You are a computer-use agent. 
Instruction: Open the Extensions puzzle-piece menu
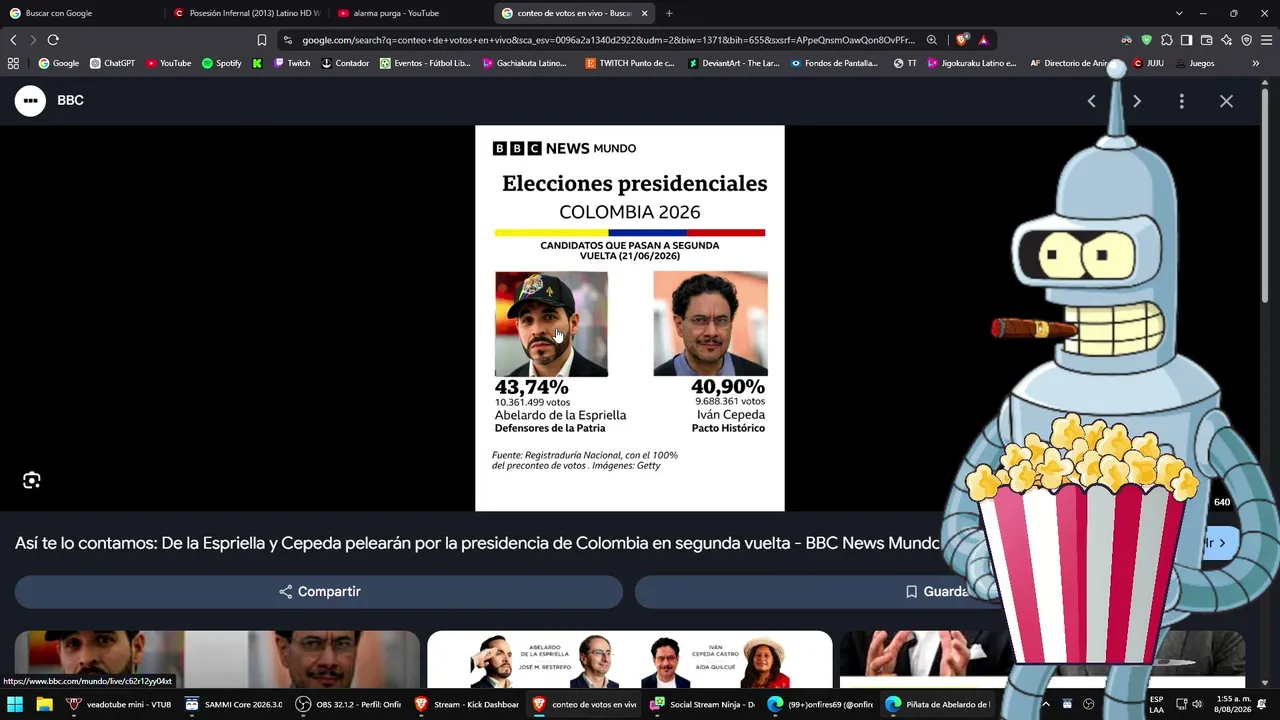[1166, 40]
